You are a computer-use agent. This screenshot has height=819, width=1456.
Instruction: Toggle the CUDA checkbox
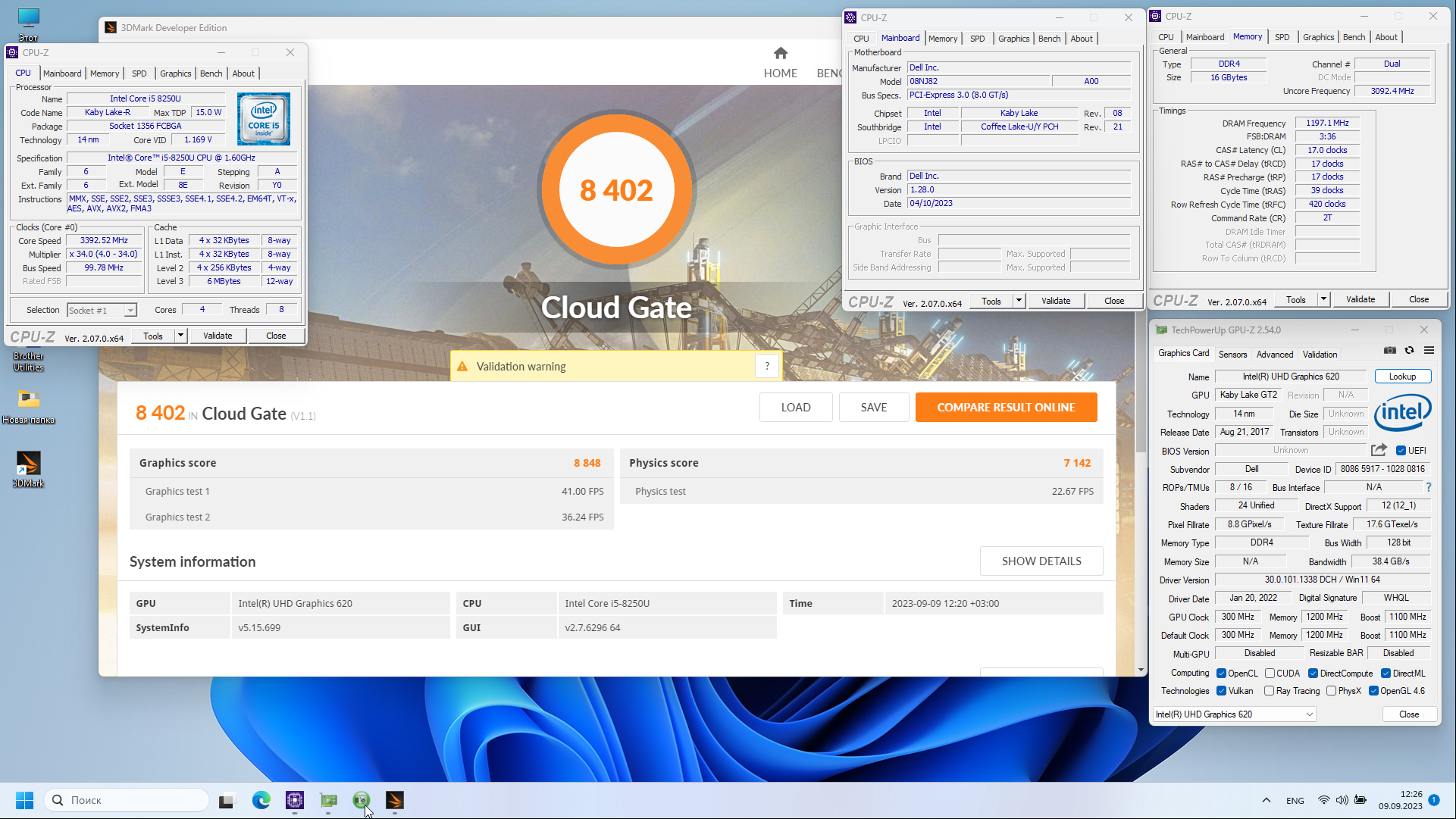click(1270, 674)
